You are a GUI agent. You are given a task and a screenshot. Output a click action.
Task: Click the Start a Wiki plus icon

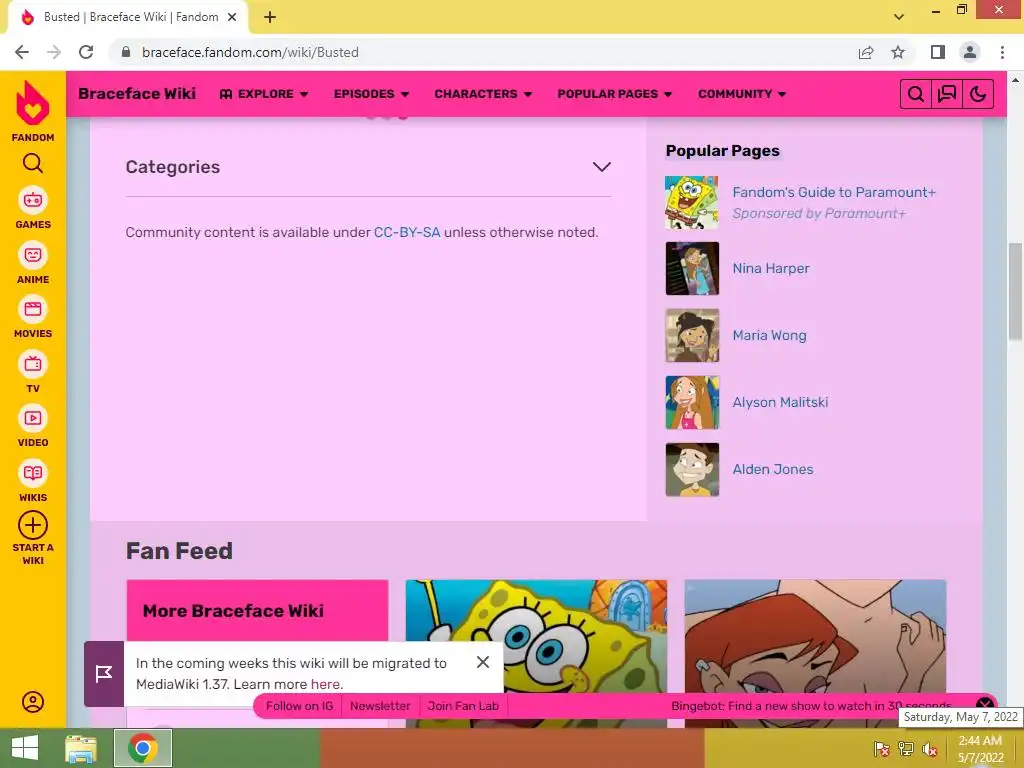(33, 525)
